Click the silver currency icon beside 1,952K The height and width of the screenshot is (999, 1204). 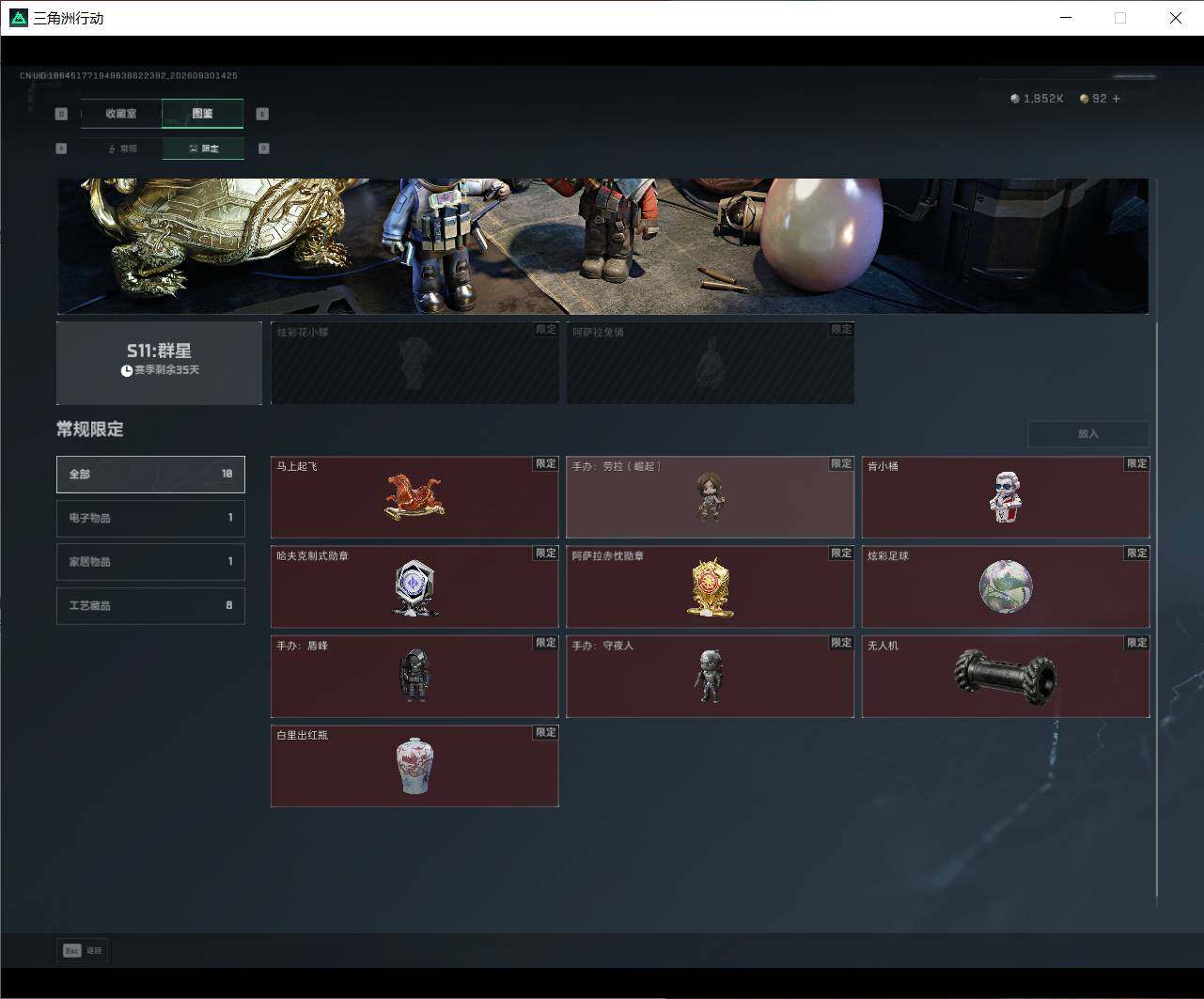click(x=1014, y=99)
